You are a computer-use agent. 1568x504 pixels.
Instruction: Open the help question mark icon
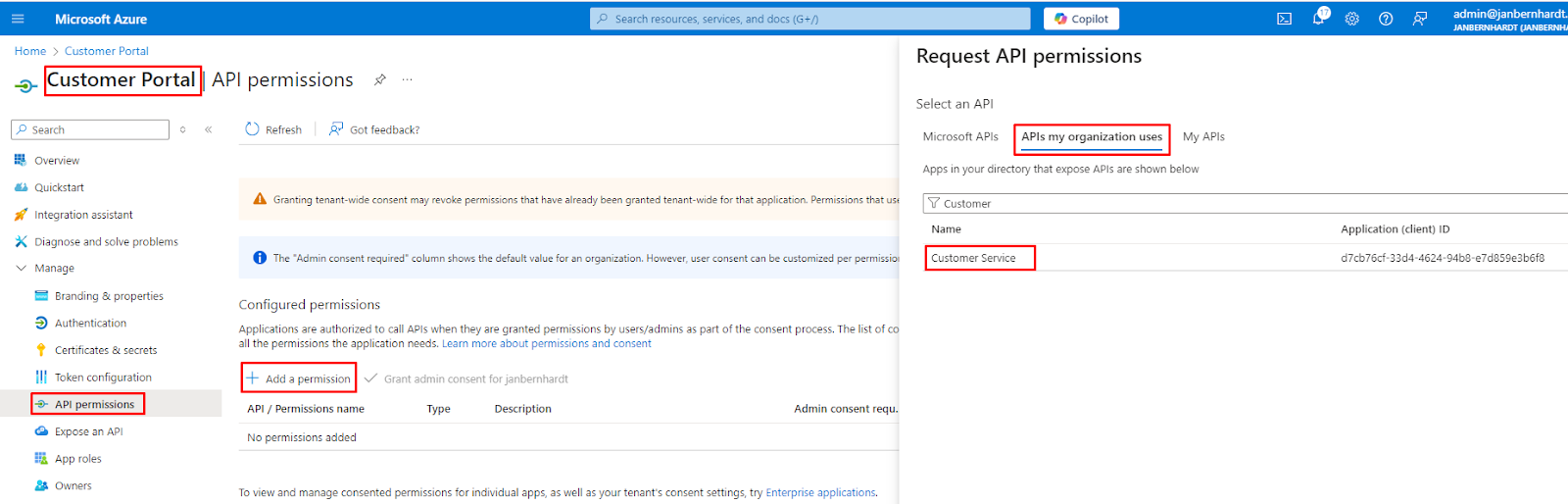[1386, 19]
